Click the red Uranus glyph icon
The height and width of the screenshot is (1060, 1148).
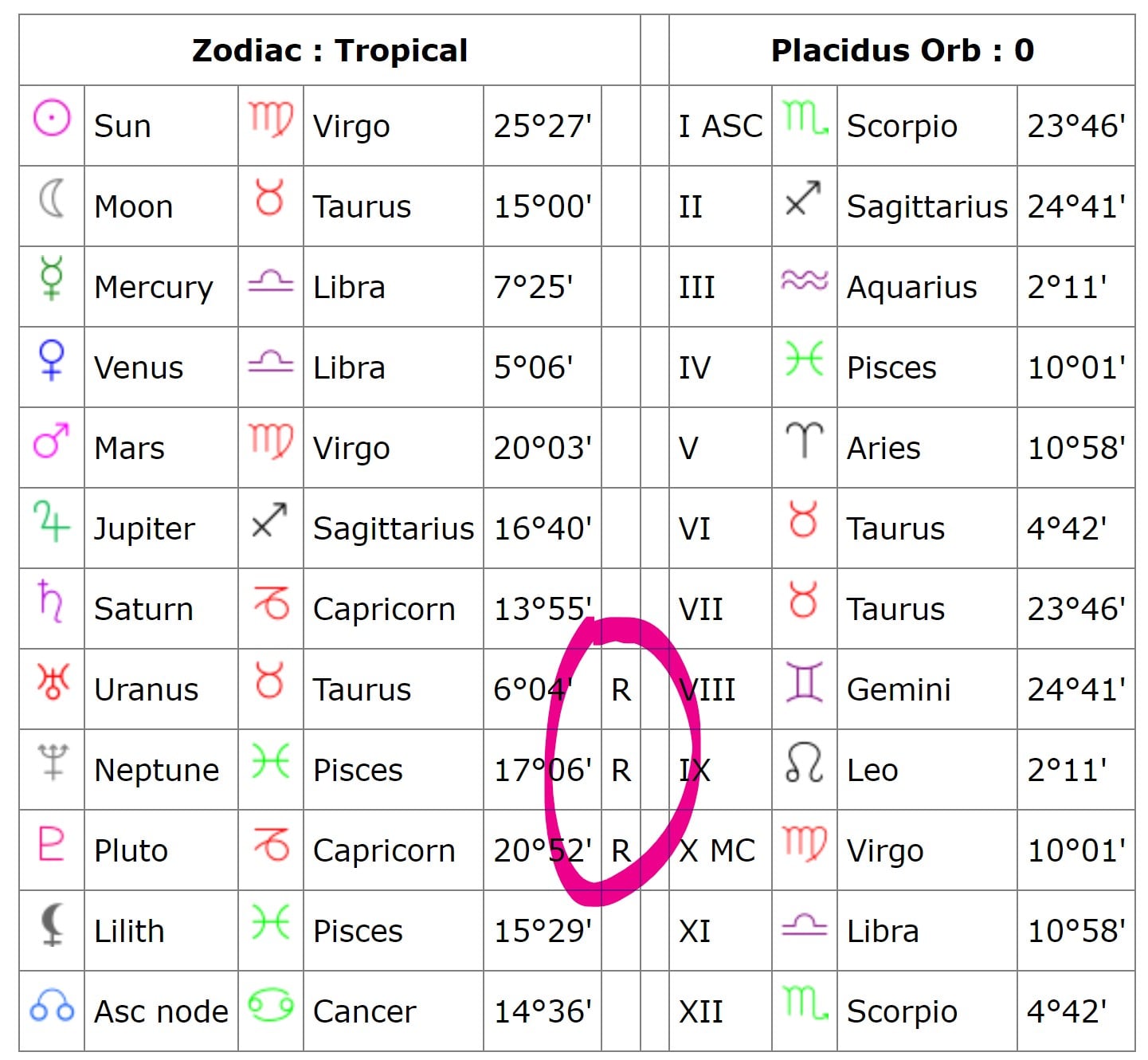point(53,681)
